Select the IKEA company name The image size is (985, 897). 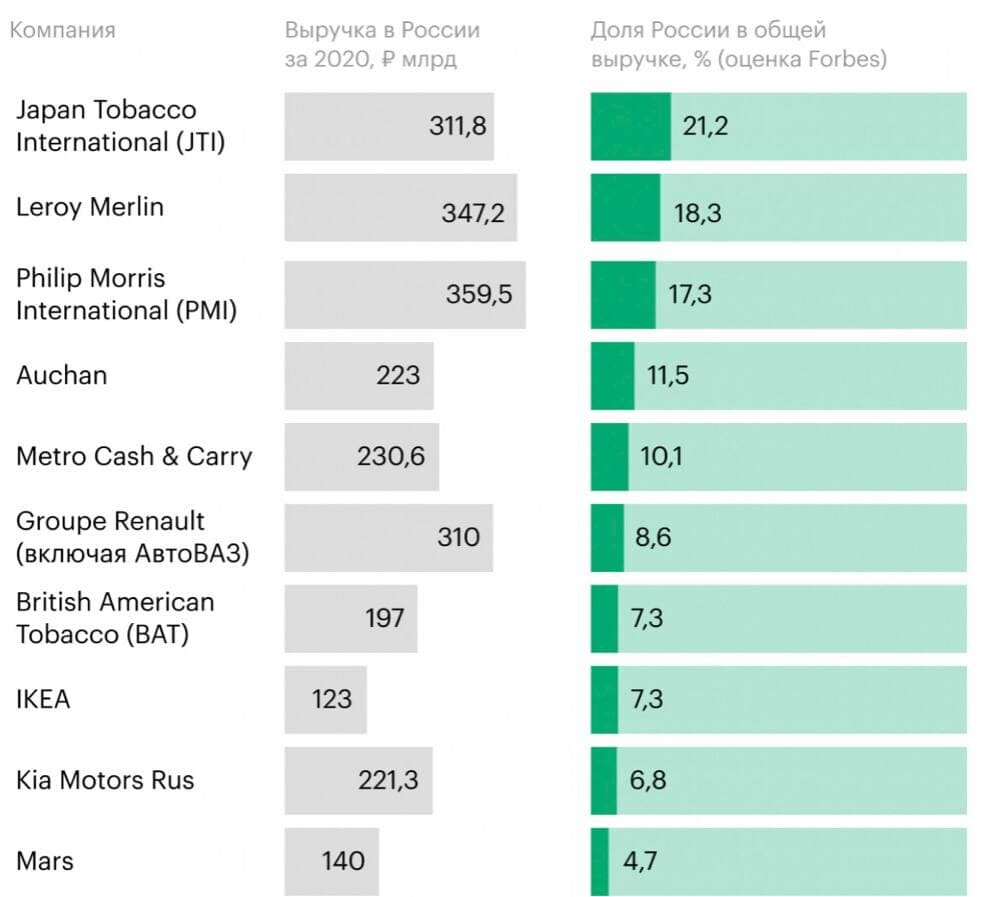(43, 699)
